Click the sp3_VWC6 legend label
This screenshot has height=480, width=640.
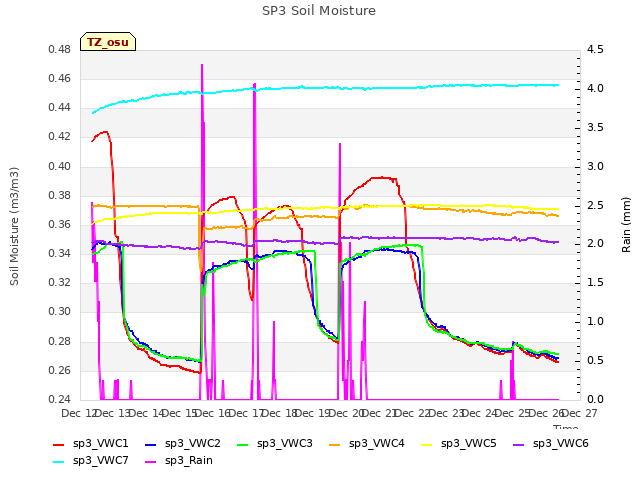click(x=560, y=443)
